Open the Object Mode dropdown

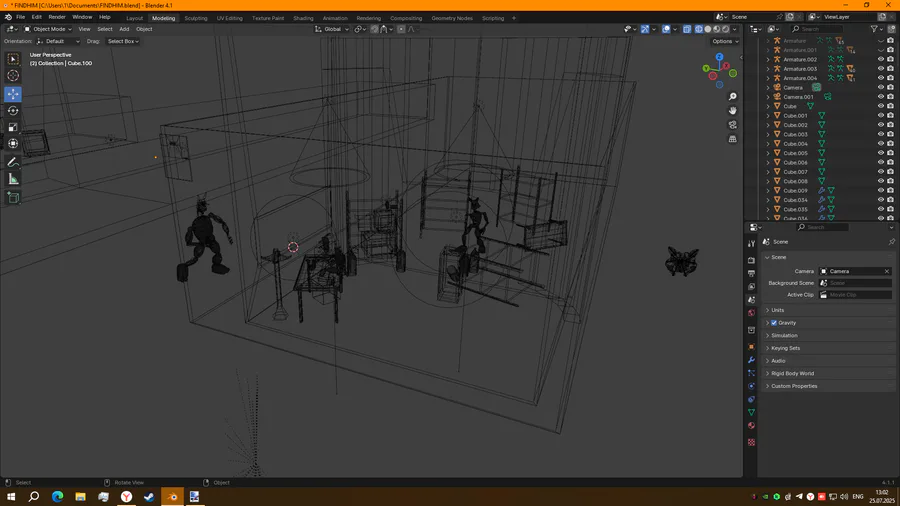pyautogui.click(x=48, y=29)
